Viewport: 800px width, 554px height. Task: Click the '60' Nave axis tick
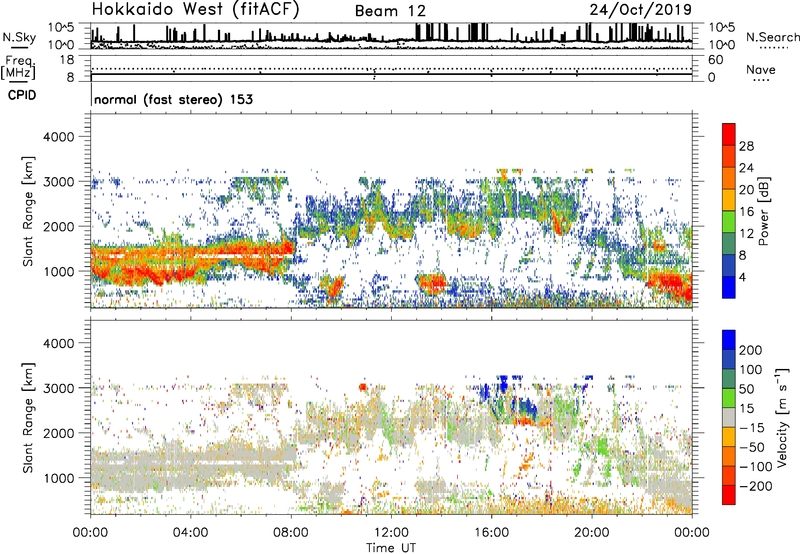[x=716, y=60]
